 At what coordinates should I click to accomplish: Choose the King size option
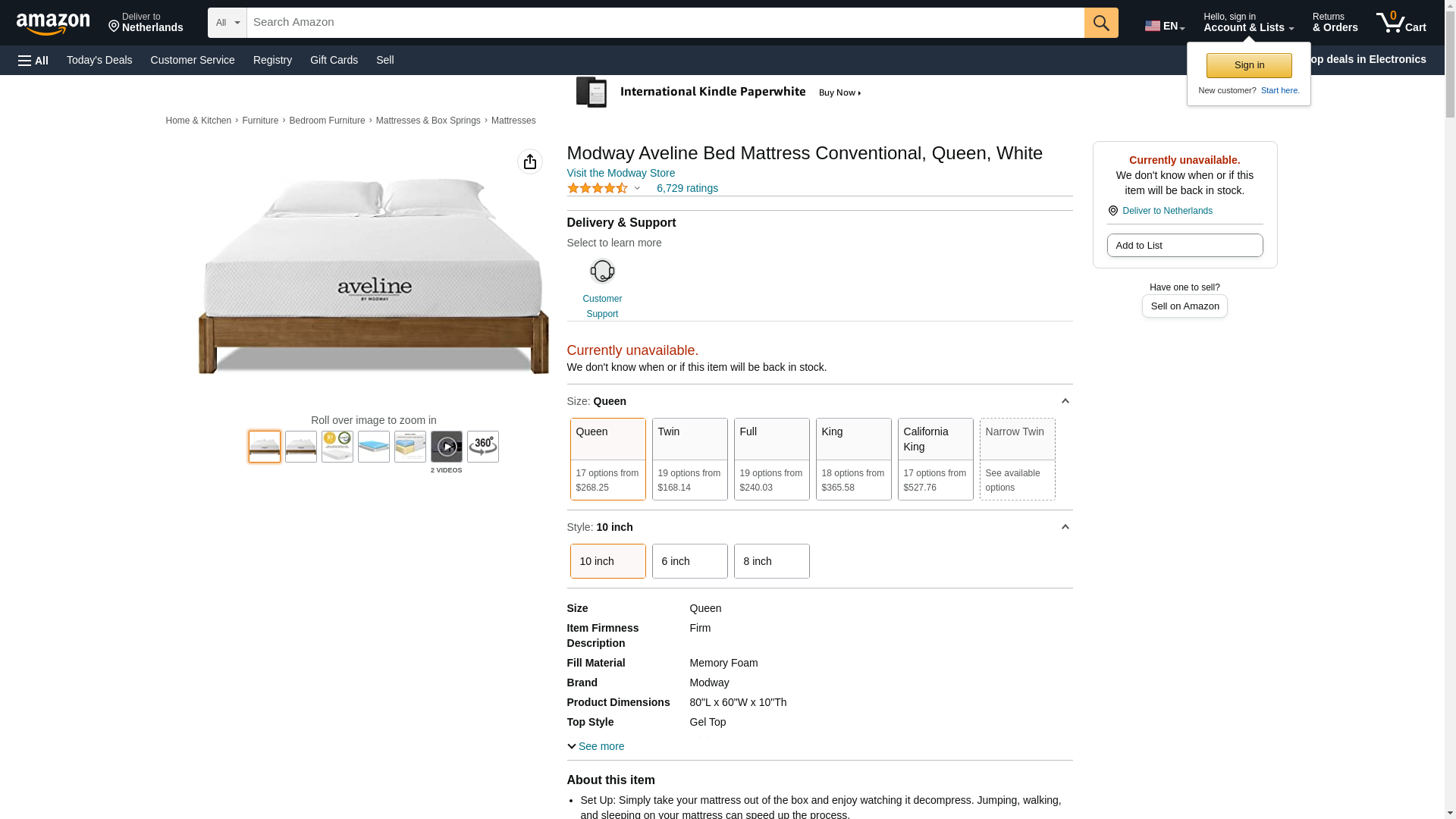(853, 459)
